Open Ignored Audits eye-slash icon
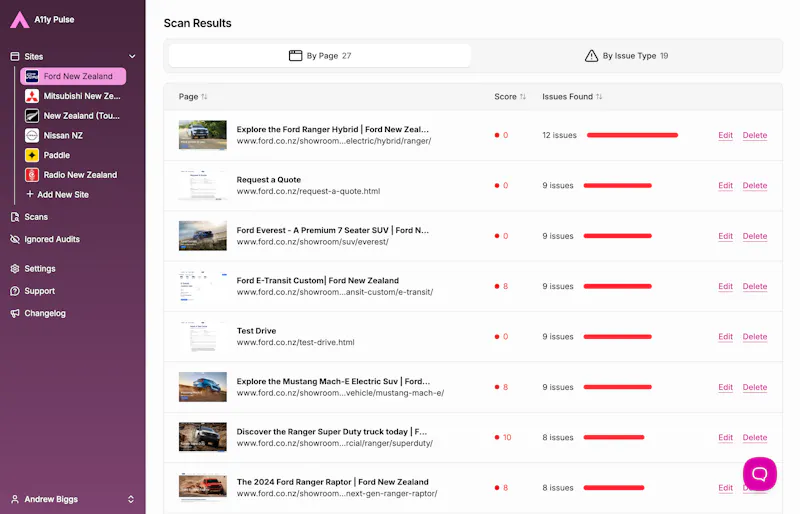Screen dimensions: 800x514 (15, 239)
